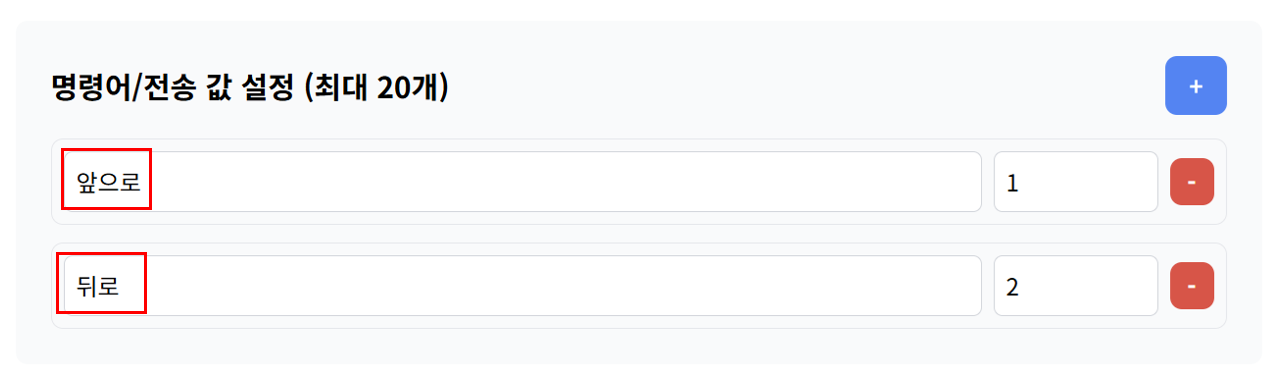Remove the 앞으로 command row

click(x=1192, y=182)
